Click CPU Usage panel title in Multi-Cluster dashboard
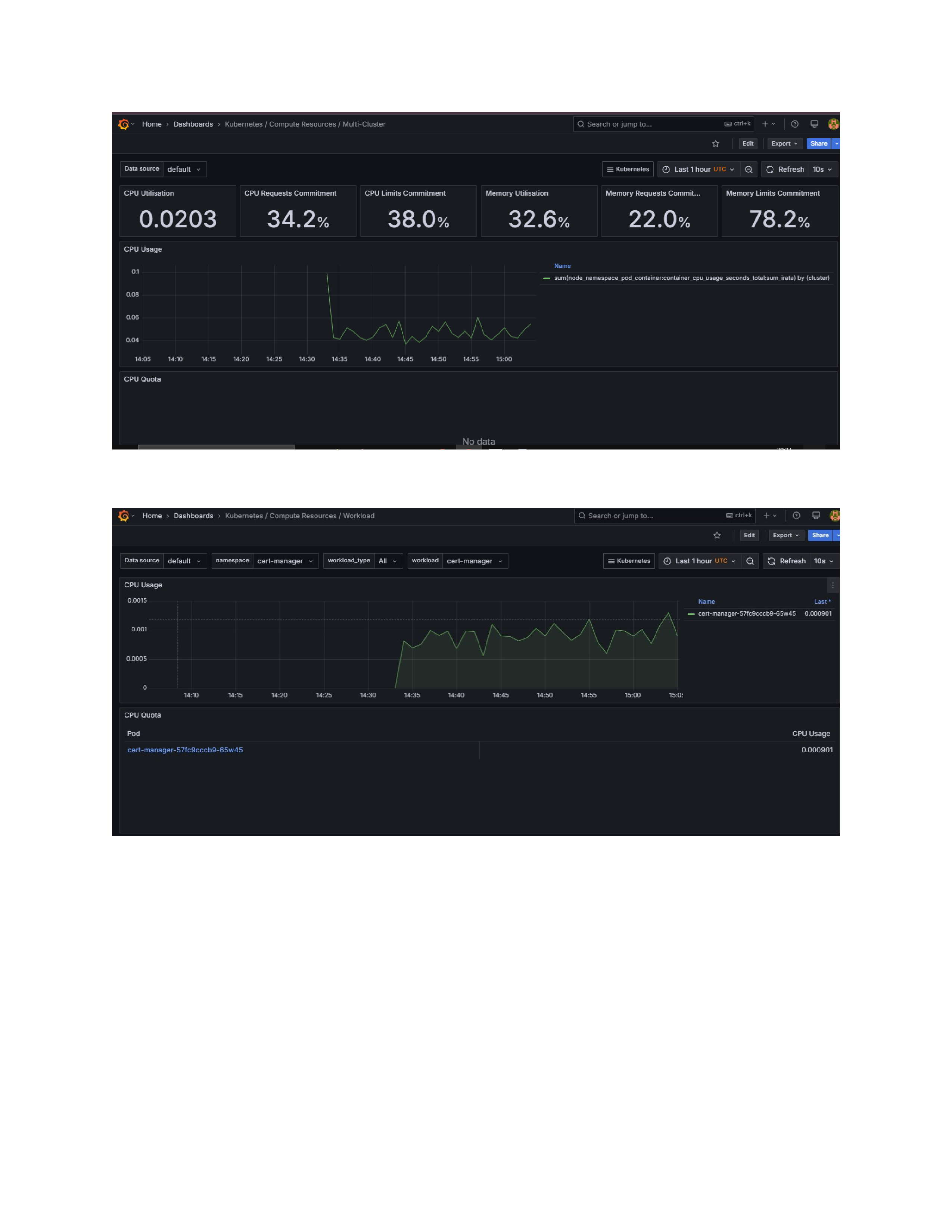The image size is (952, 1232). pos(143,249)
